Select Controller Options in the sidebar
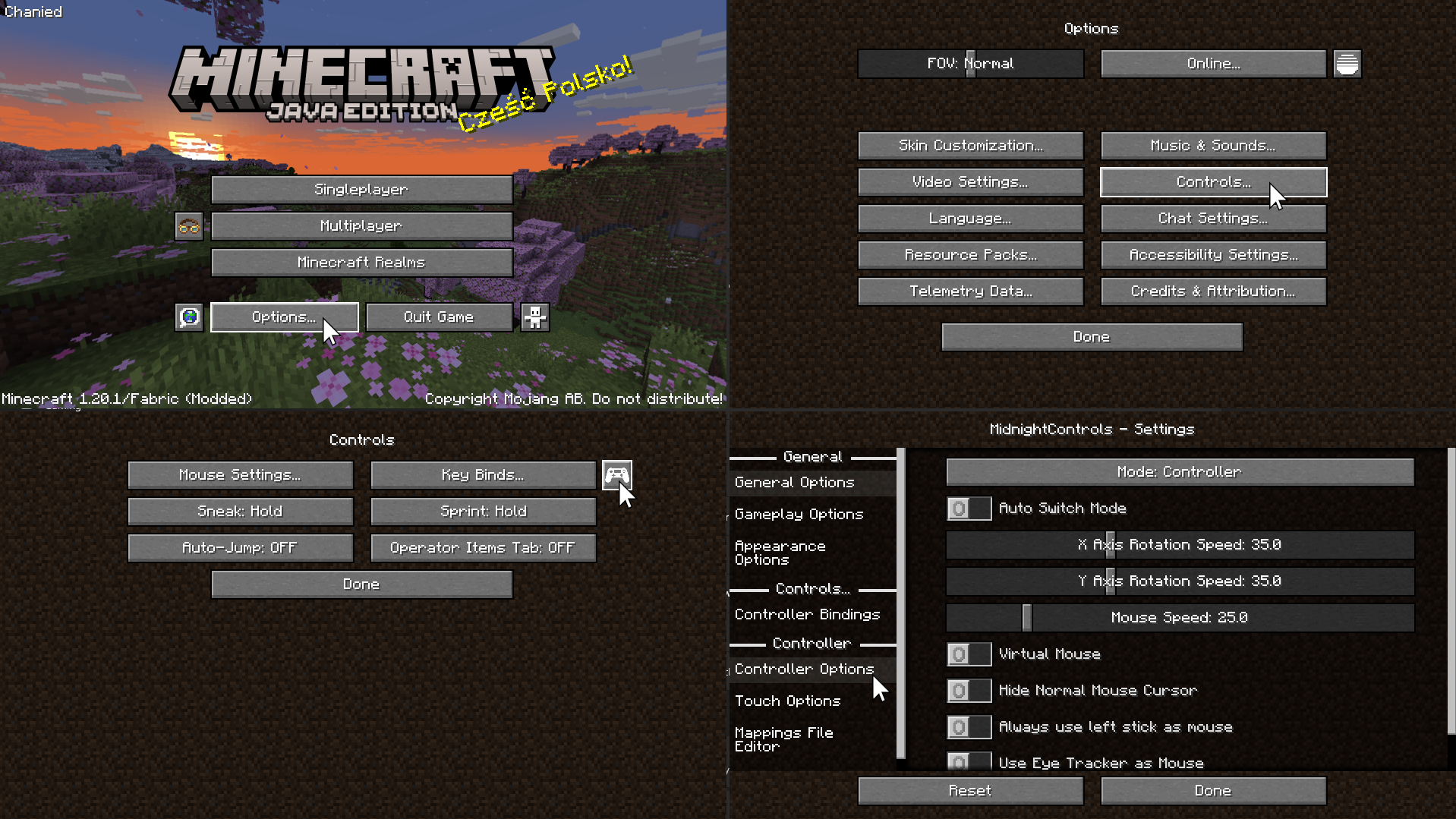 click(x=812, y=669)
